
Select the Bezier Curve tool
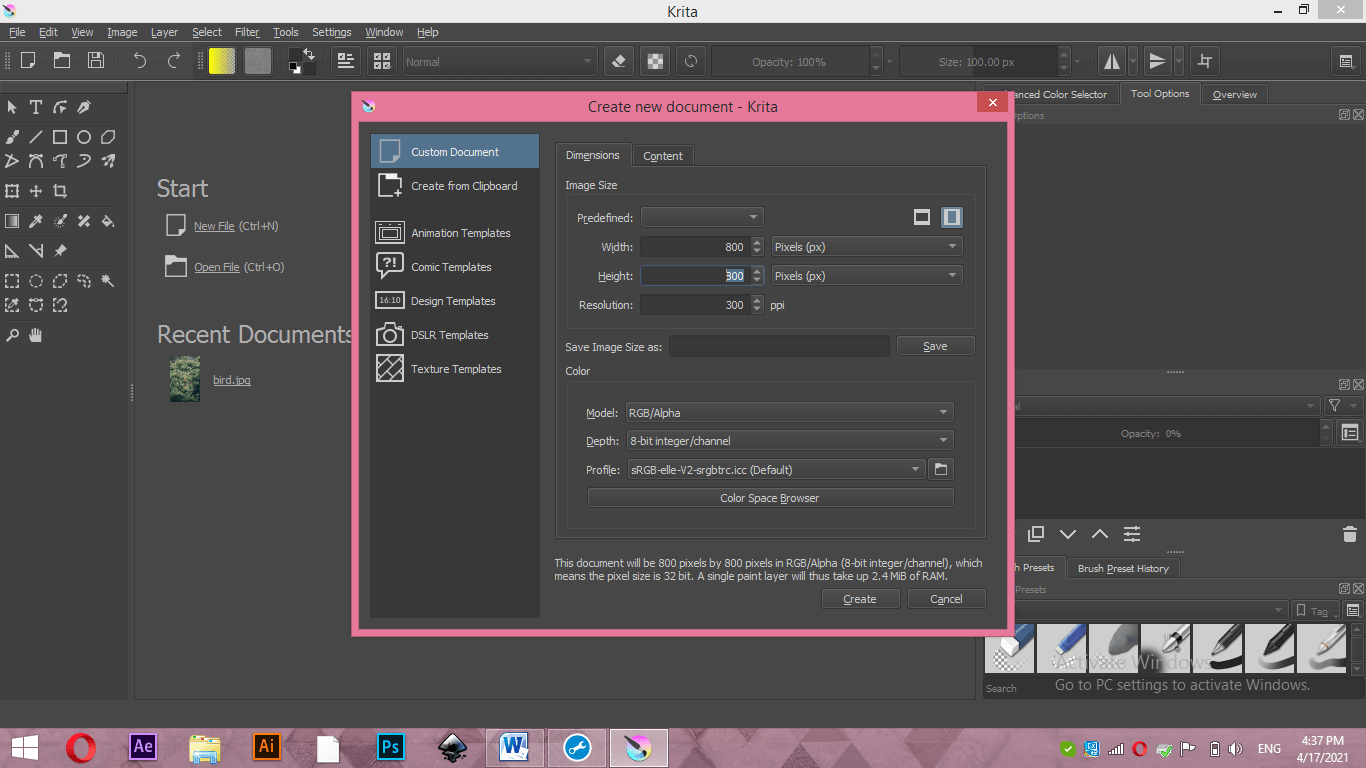click(x=36, y=161)
